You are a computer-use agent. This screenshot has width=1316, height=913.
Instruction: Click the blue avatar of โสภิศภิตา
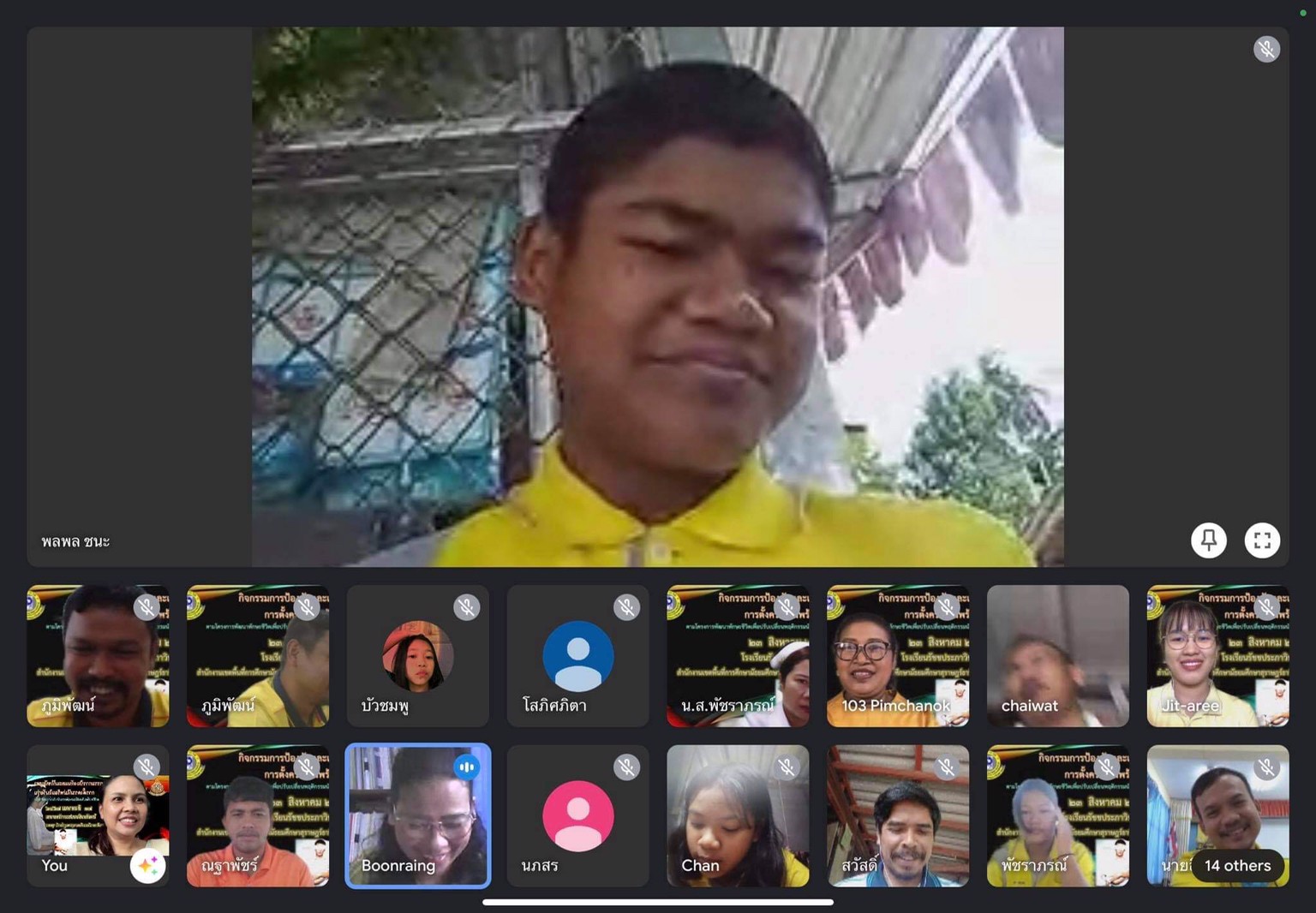578,656
